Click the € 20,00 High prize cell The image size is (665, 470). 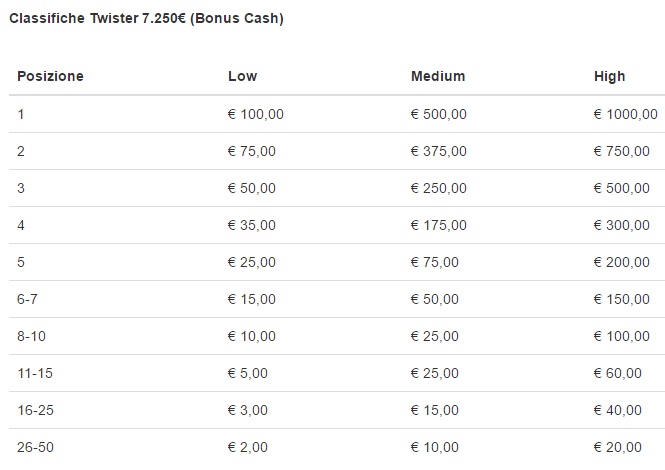[618, 447]
